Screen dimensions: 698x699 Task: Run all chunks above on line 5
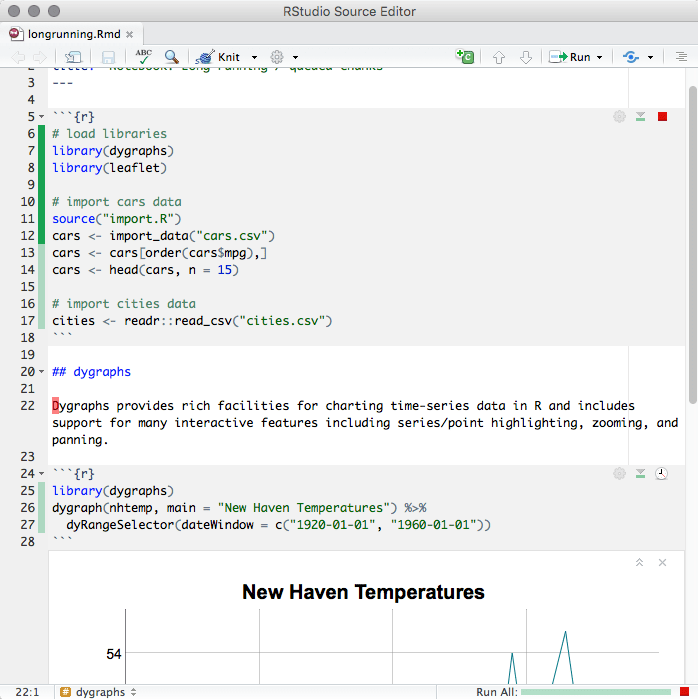[641, 117]
